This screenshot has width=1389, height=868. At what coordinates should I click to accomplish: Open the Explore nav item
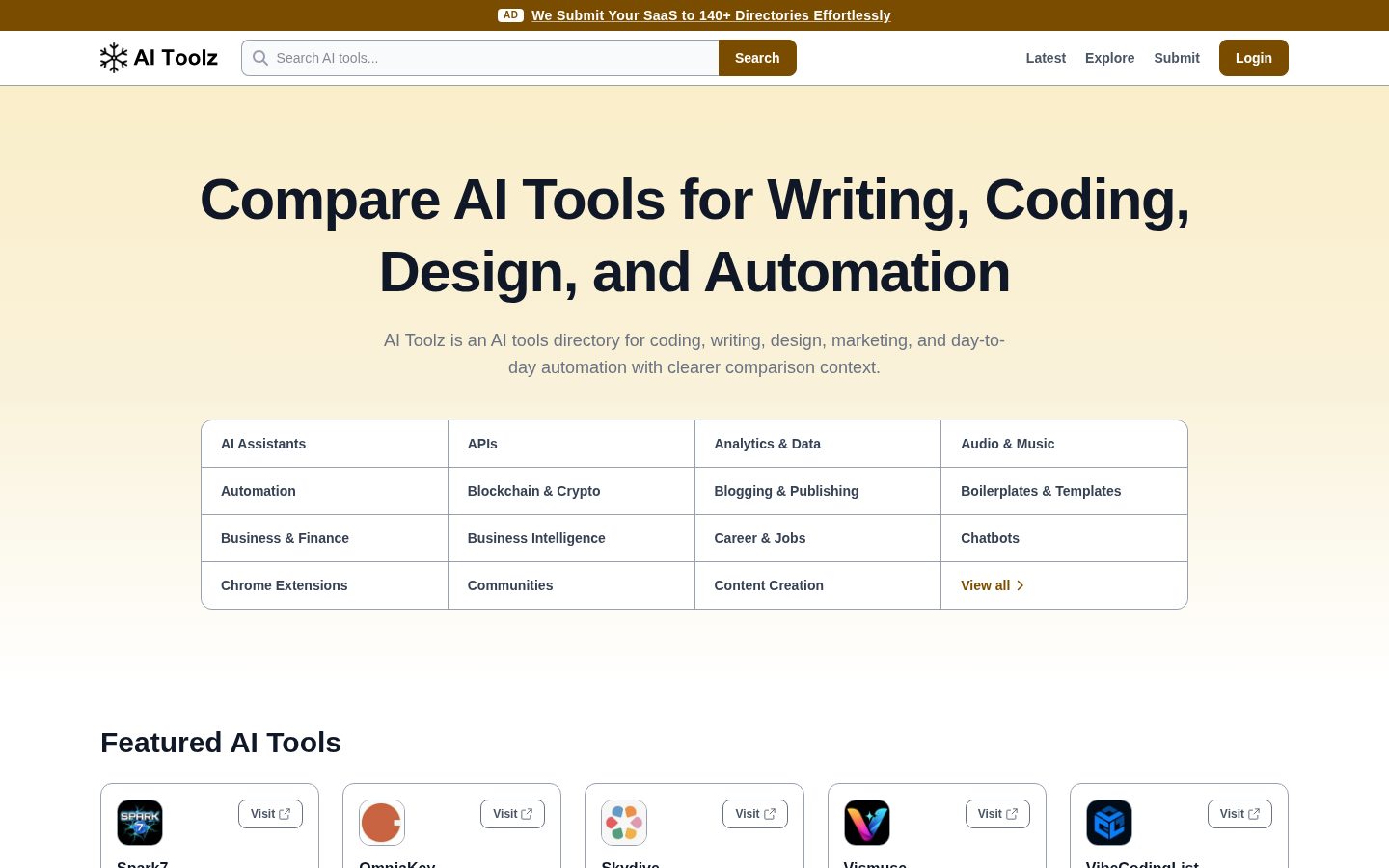tap(1109, 58)
